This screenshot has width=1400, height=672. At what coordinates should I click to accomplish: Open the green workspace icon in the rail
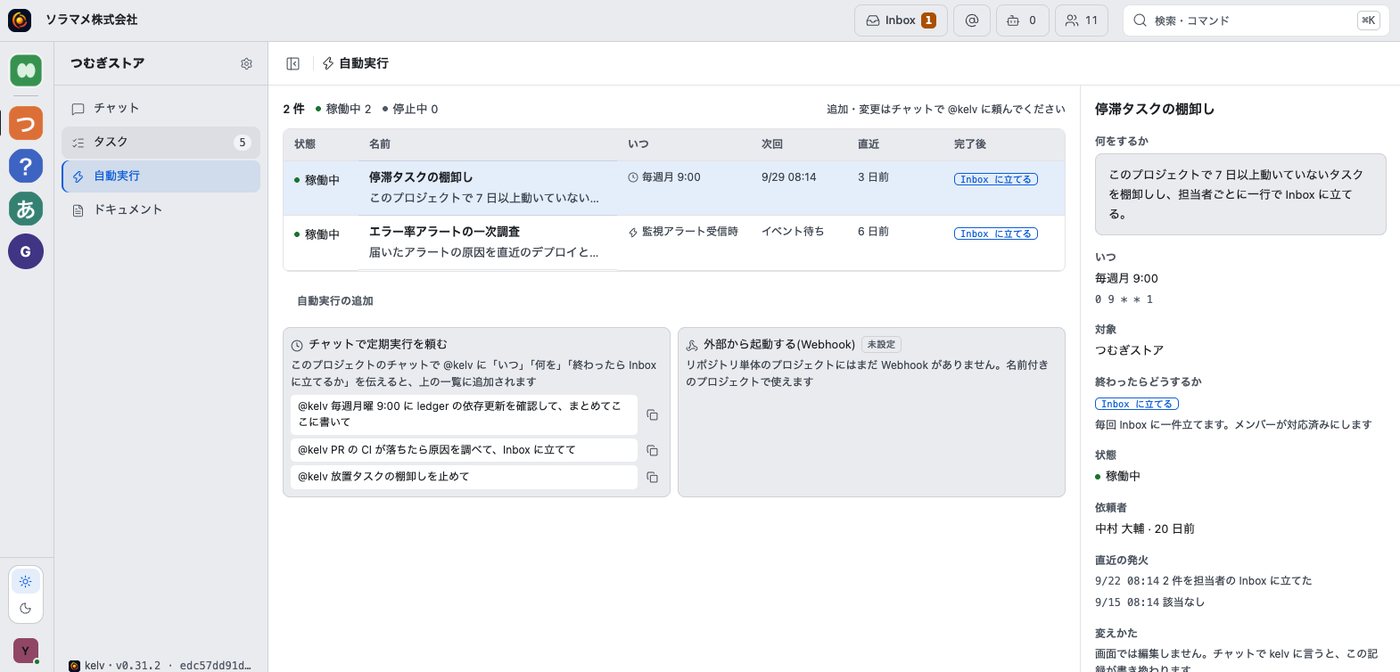tap(26, 71)
